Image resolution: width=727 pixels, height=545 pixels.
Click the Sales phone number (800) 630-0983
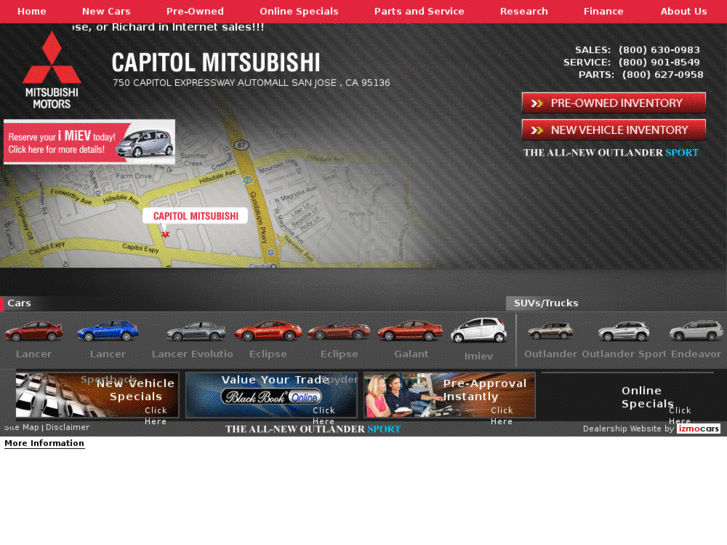pyautogui.click(x=659, y=50)
